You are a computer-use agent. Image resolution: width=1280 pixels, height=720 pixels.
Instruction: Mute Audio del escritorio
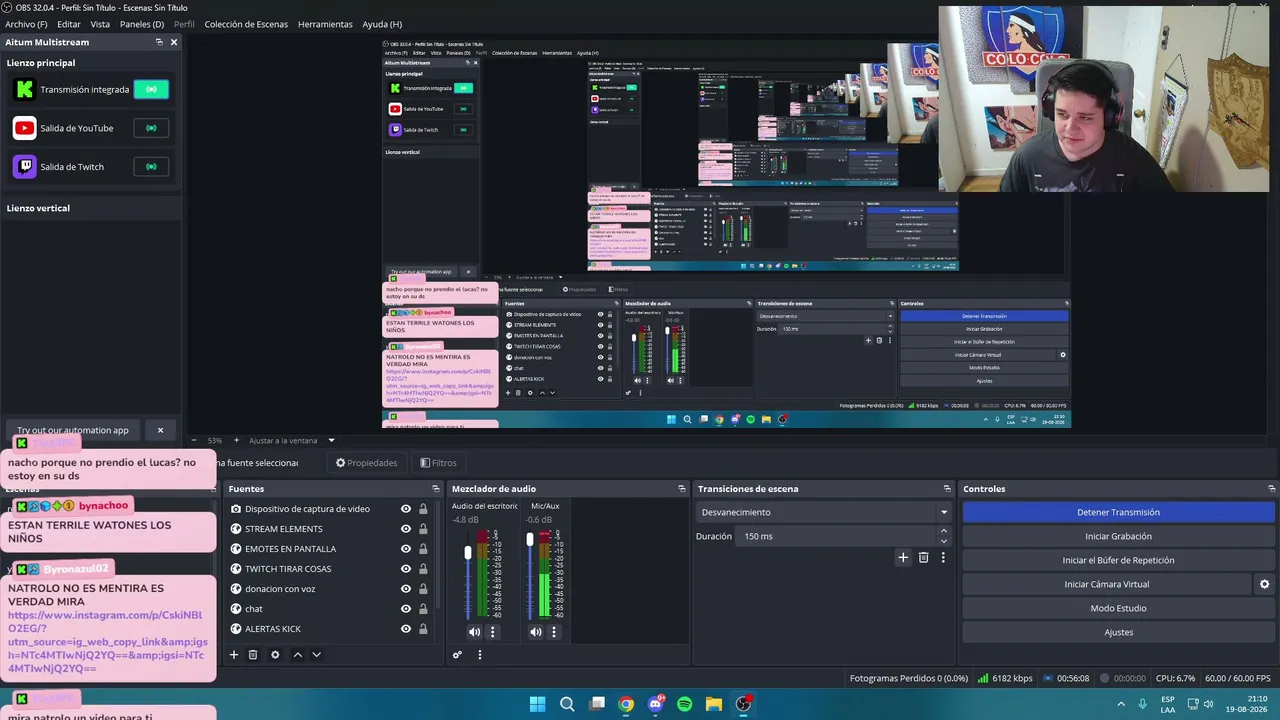[474, 632]
